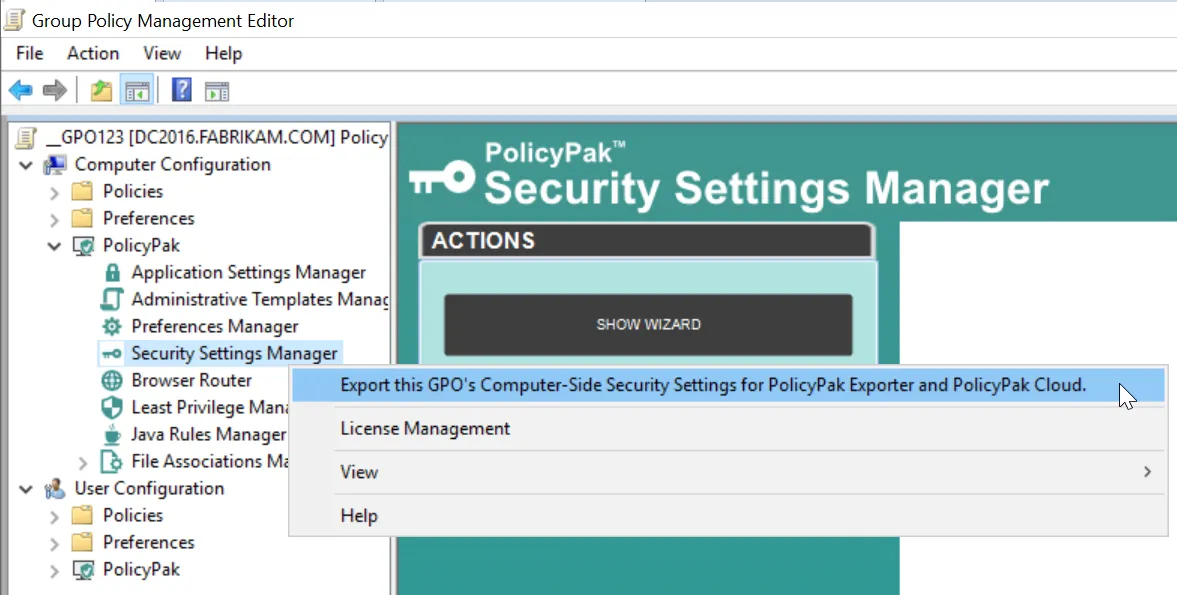Choose Export this GPO's Computer-Side Security Settings
The width and height of the screenshot is (1177, 595).
[x=727, y=385]
